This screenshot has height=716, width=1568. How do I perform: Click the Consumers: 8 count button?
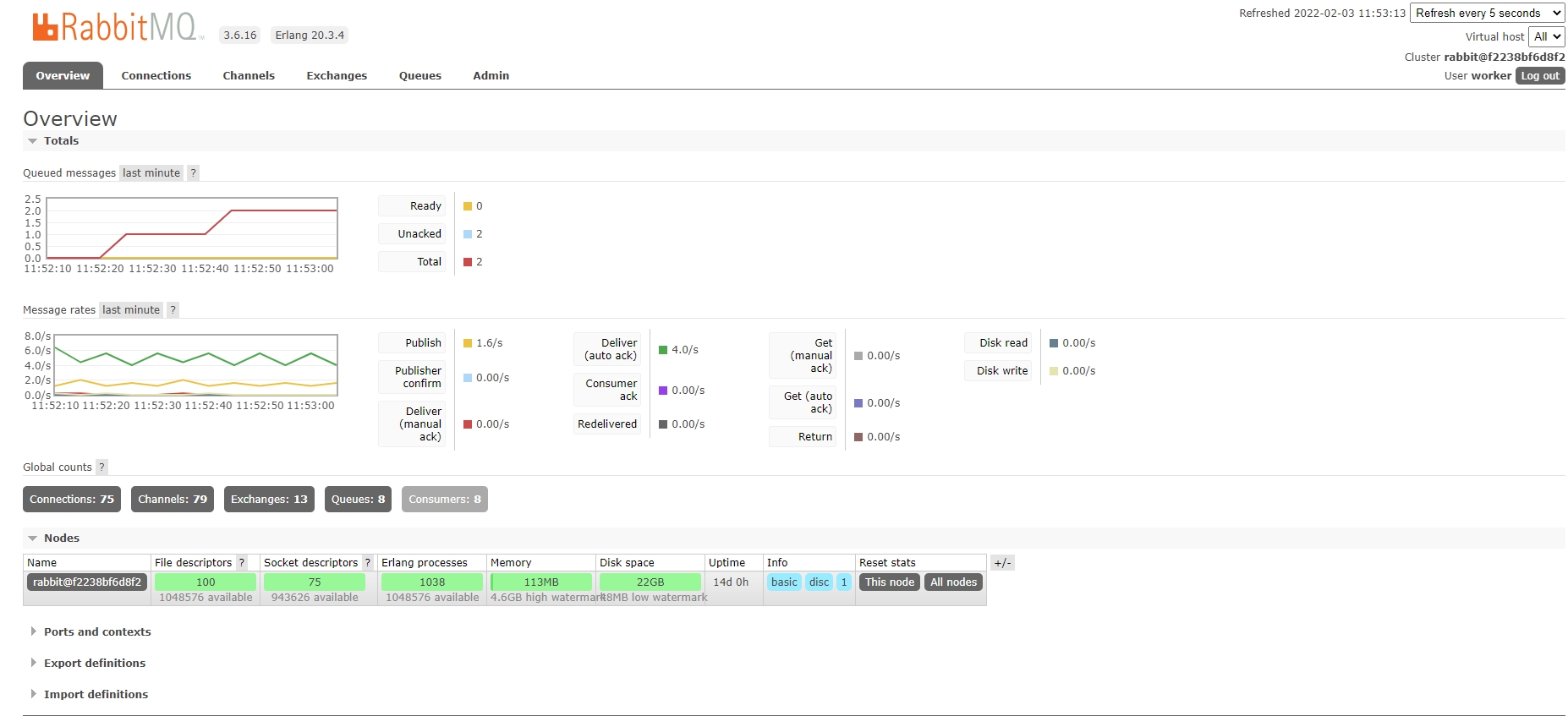click(445, 500)
